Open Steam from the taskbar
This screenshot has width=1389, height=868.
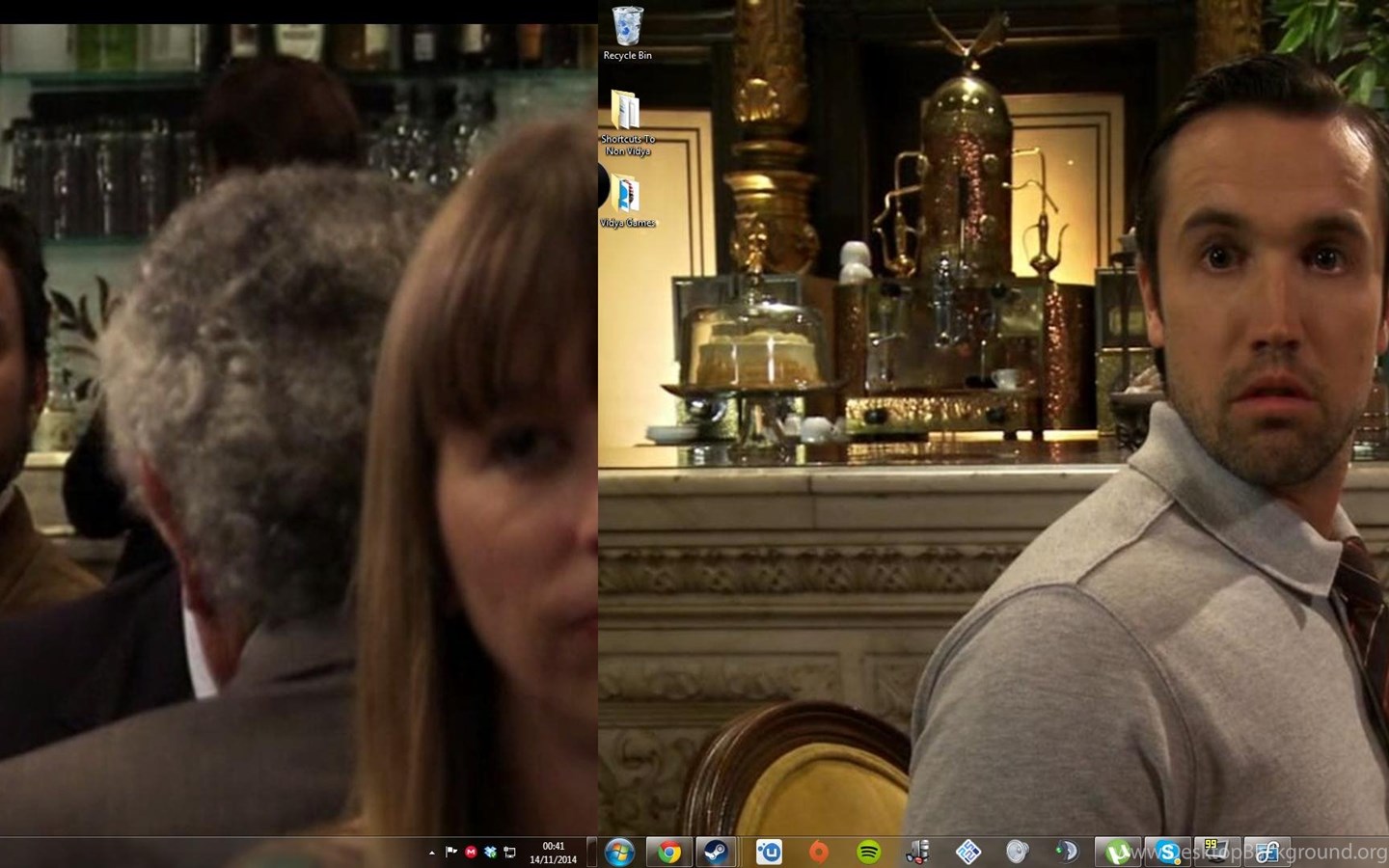pyautogui.click(x=717, y=853)
